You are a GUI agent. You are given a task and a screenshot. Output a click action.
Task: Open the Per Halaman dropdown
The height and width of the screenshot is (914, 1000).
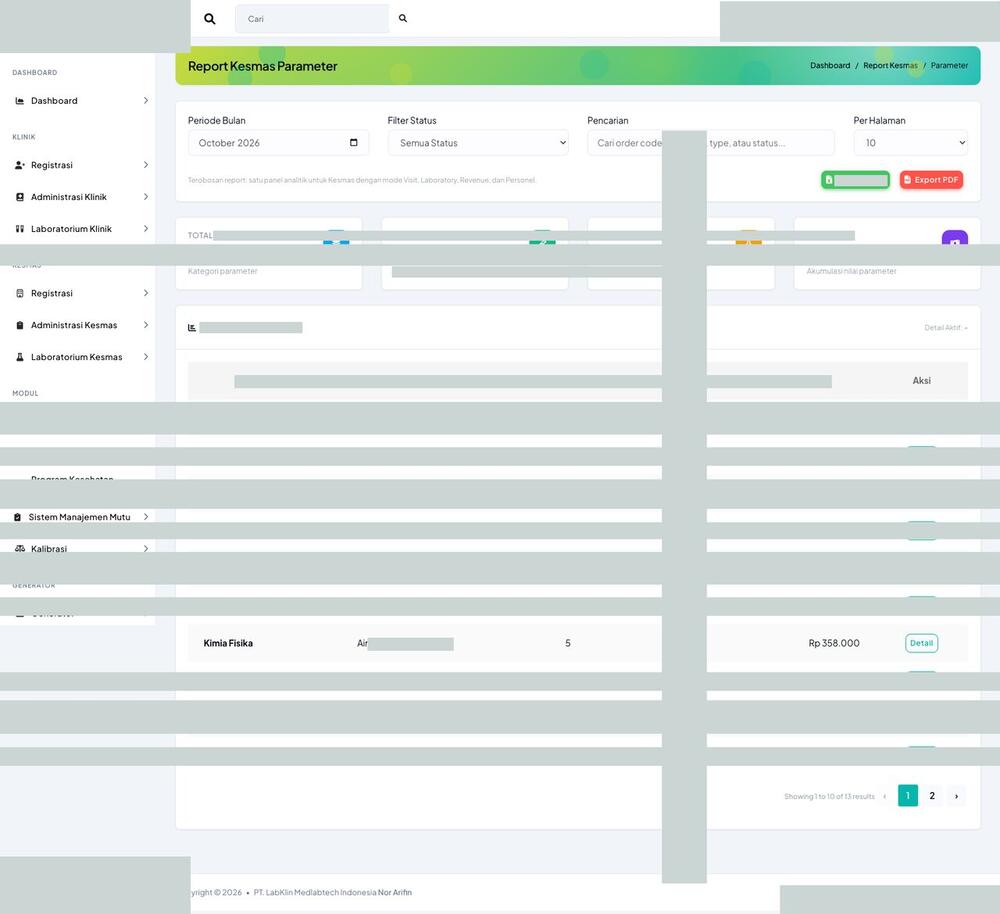pyautogui.click(x=910, y=143)
